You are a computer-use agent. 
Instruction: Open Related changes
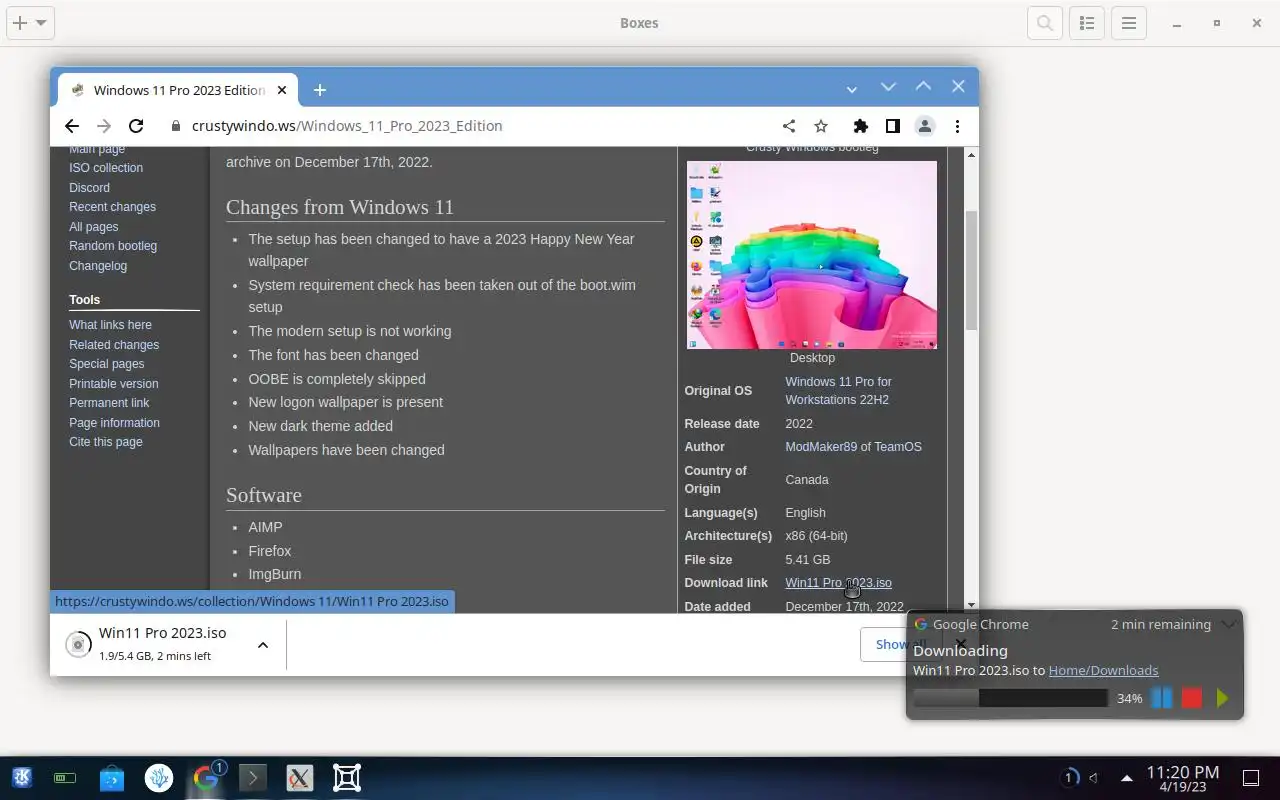[x=114, y=345]
